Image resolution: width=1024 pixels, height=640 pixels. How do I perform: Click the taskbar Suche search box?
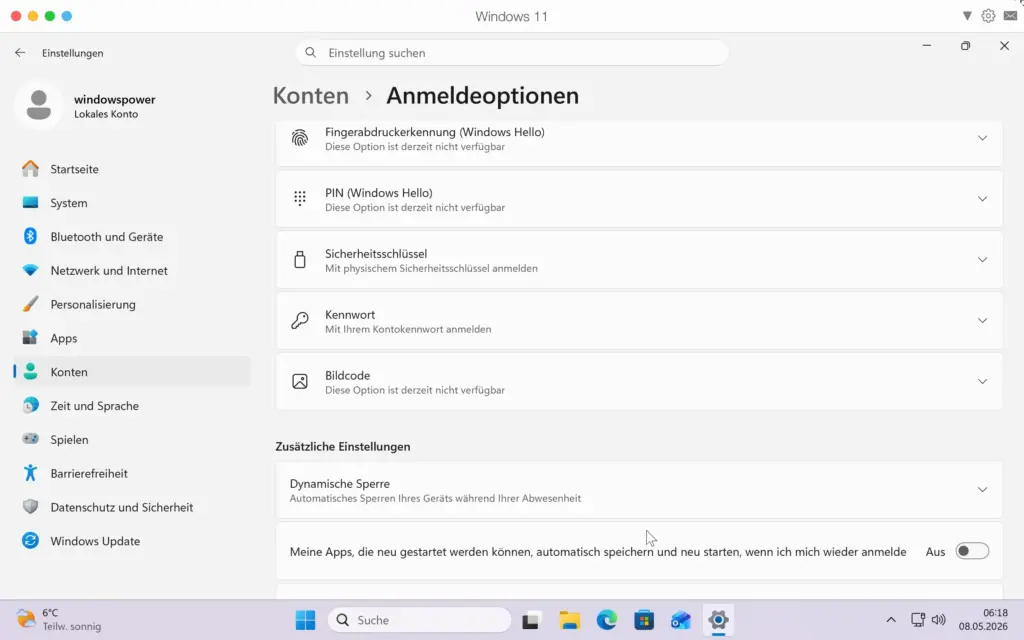pyautogui.click(x=419, y=620)
